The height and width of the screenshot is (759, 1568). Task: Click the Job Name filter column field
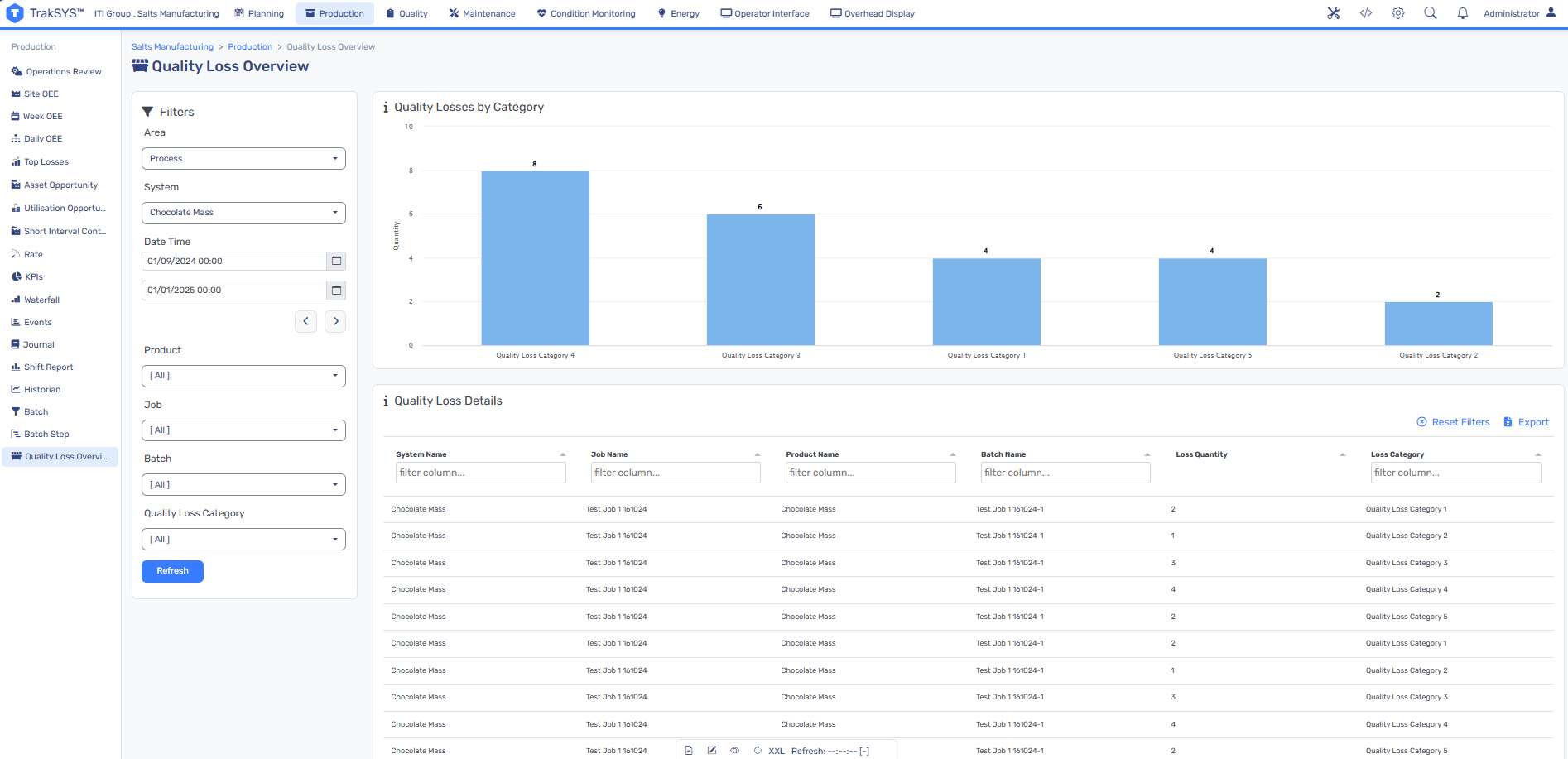[676, 473]
